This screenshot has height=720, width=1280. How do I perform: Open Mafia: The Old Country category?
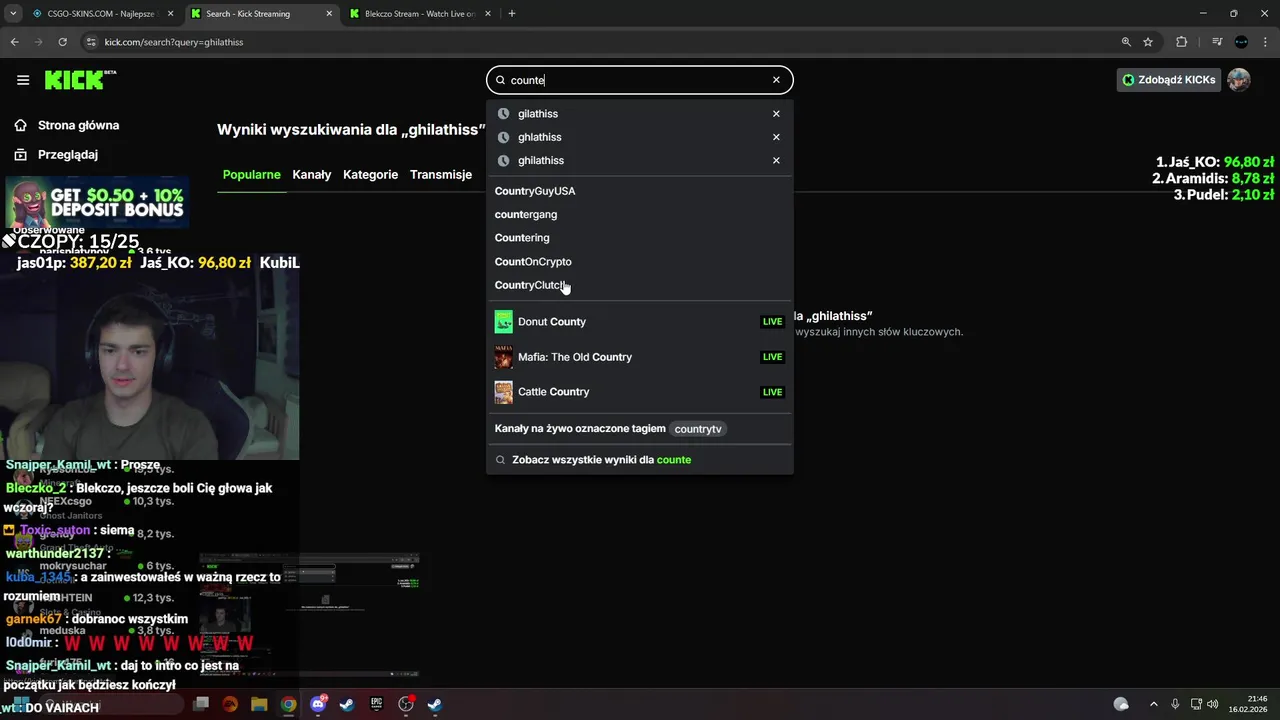[640, 357]
